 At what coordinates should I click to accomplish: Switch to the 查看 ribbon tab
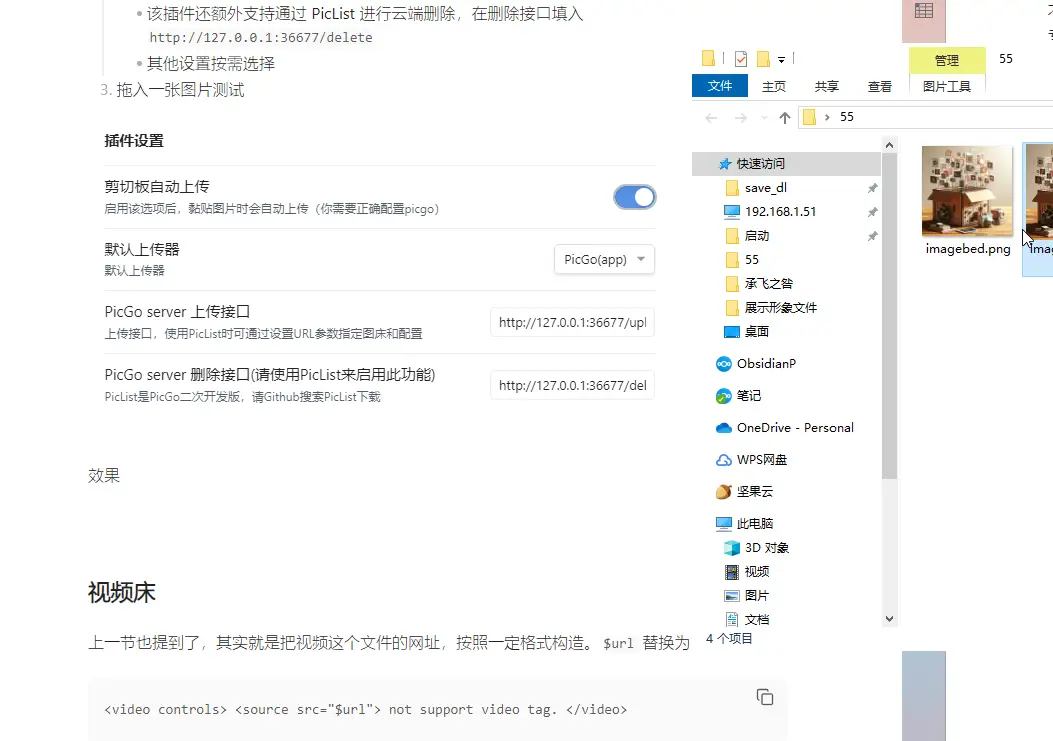point(879,87)
